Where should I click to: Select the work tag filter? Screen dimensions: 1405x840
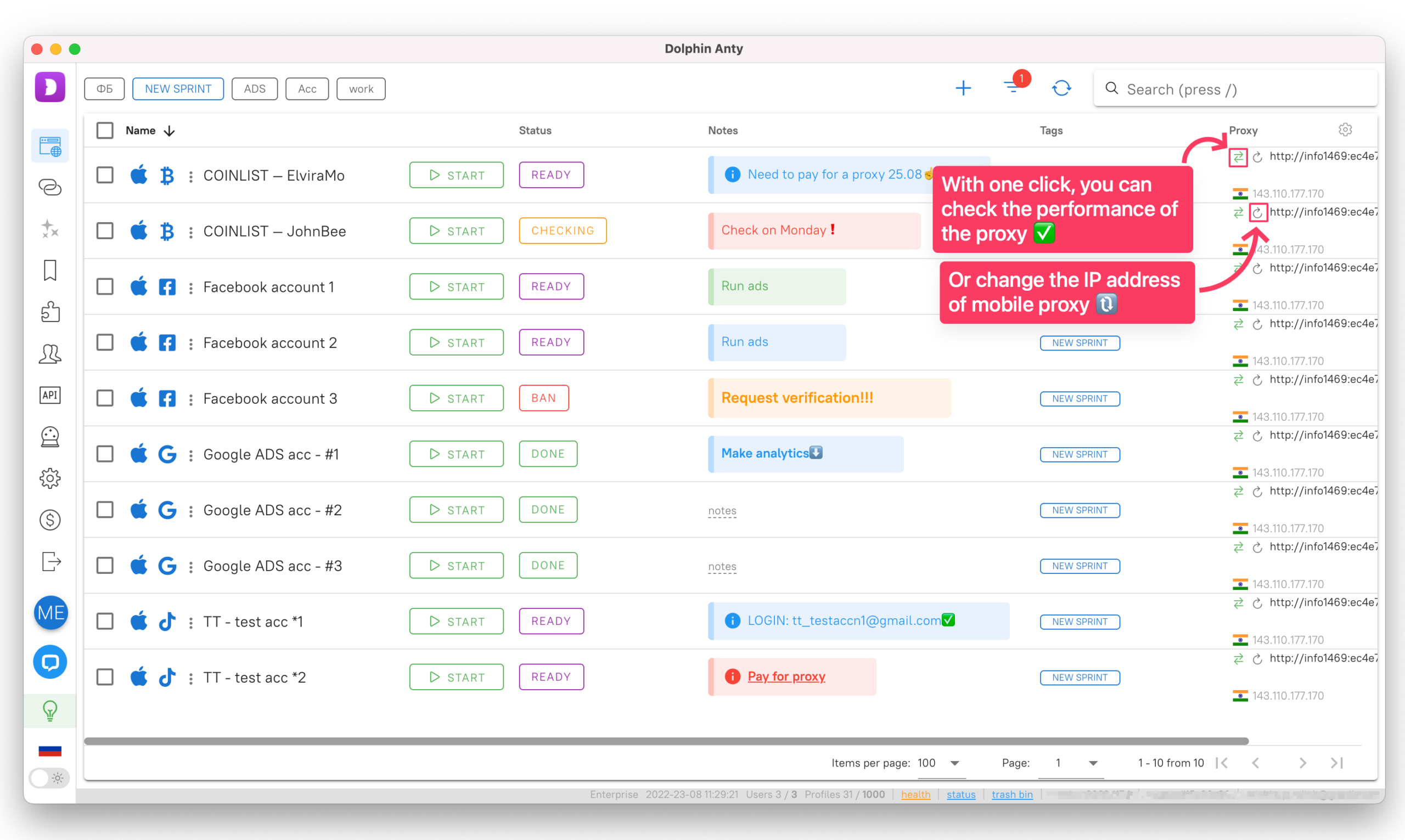(361, 89)
